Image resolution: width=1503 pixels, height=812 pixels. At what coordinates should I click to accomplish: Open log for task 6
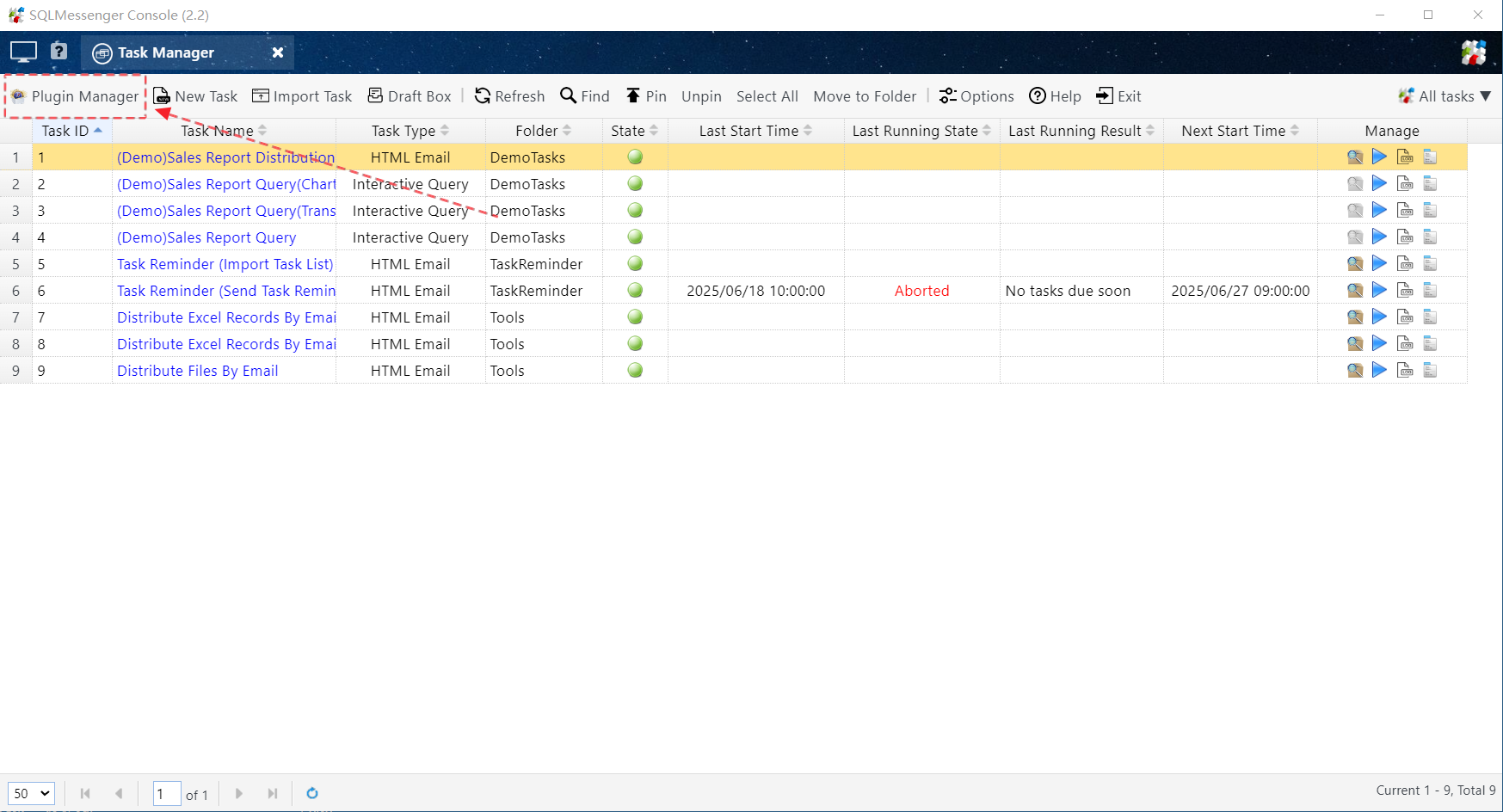[1405, 290]
